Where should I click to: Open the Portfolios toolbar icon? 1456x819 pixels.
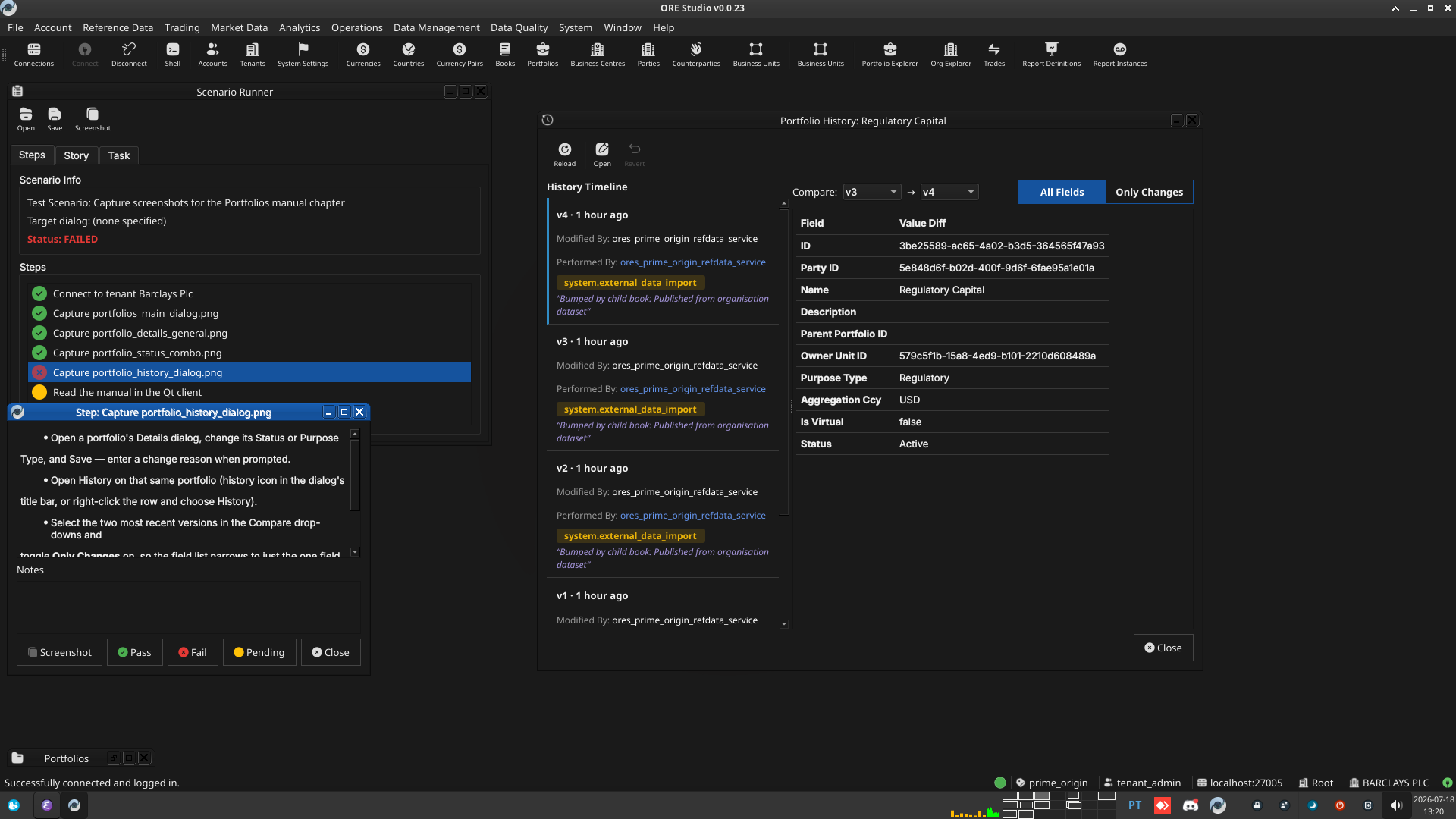click(x=543, y=54)
